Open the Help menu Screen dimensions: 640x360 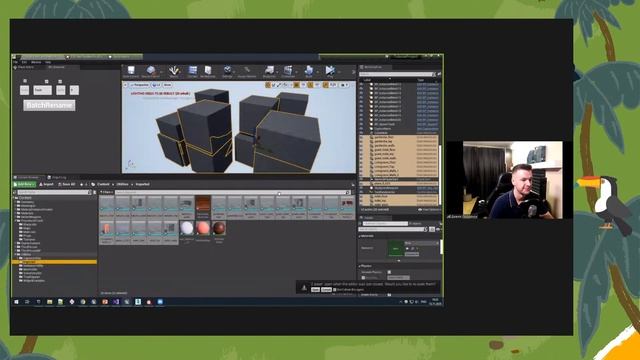pyautogui.click(x=48, y=62)
